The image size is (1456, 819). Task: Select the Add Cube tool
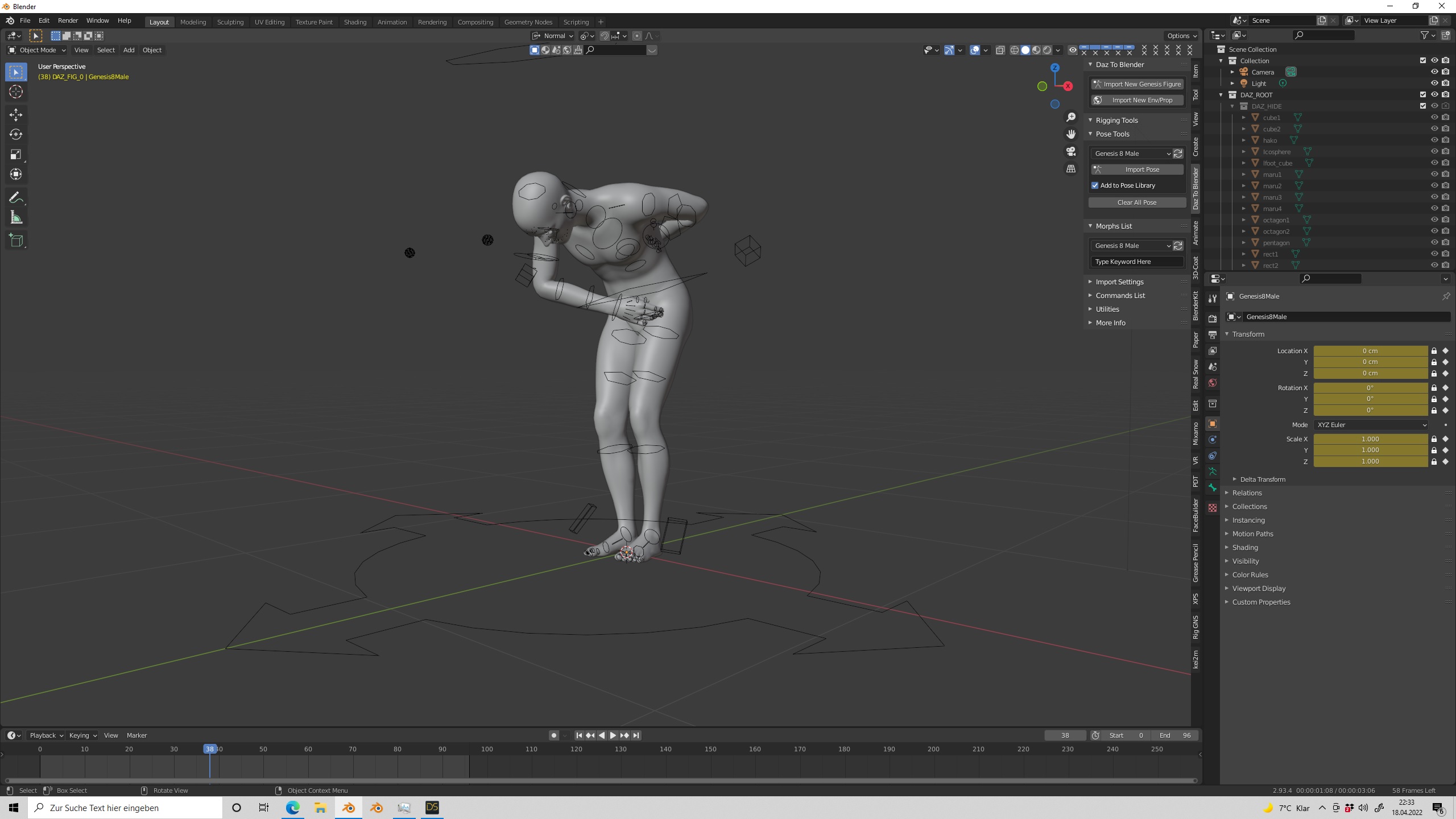click(16, 241)
